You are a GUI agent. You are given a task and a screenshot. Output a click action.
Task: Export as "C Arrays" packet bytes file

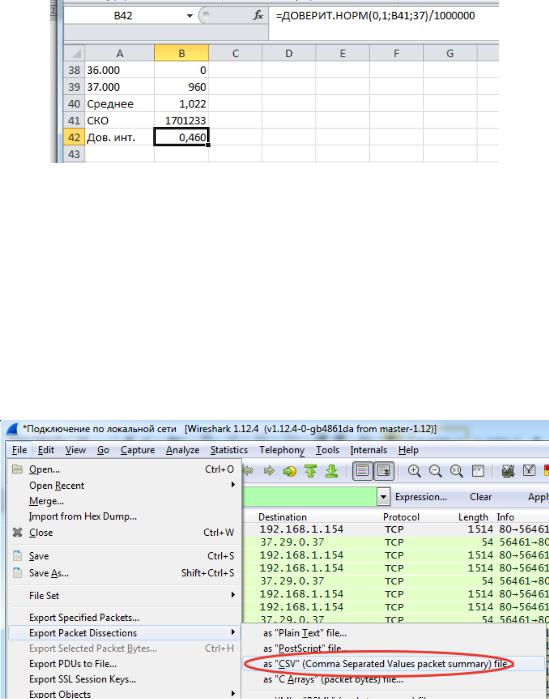pyautogui.click(x=333, y=680)
